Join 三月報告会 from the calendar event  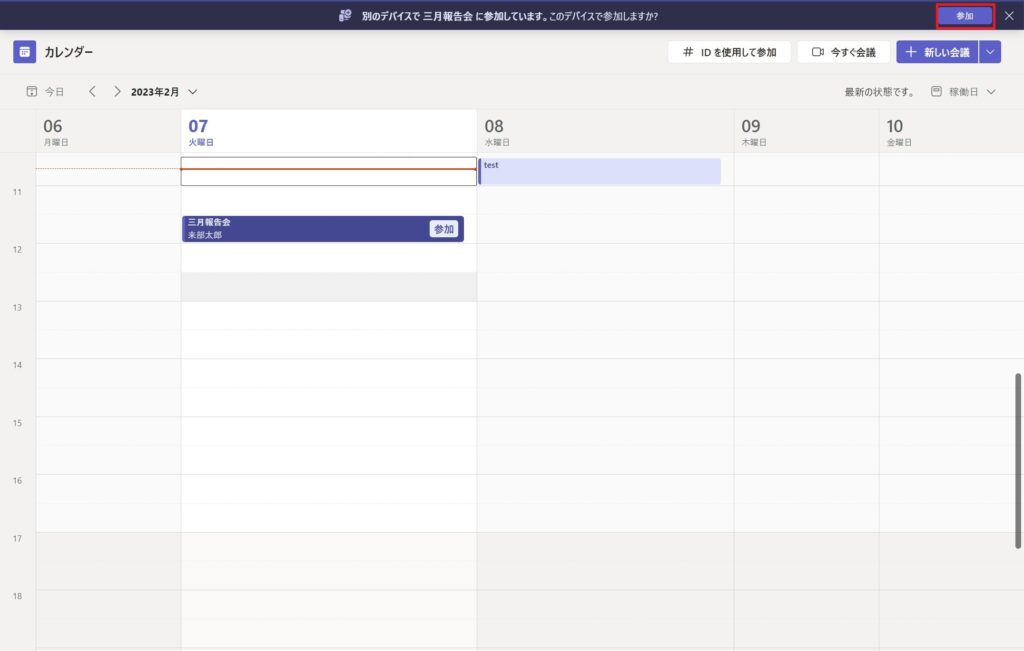point(444,229)
